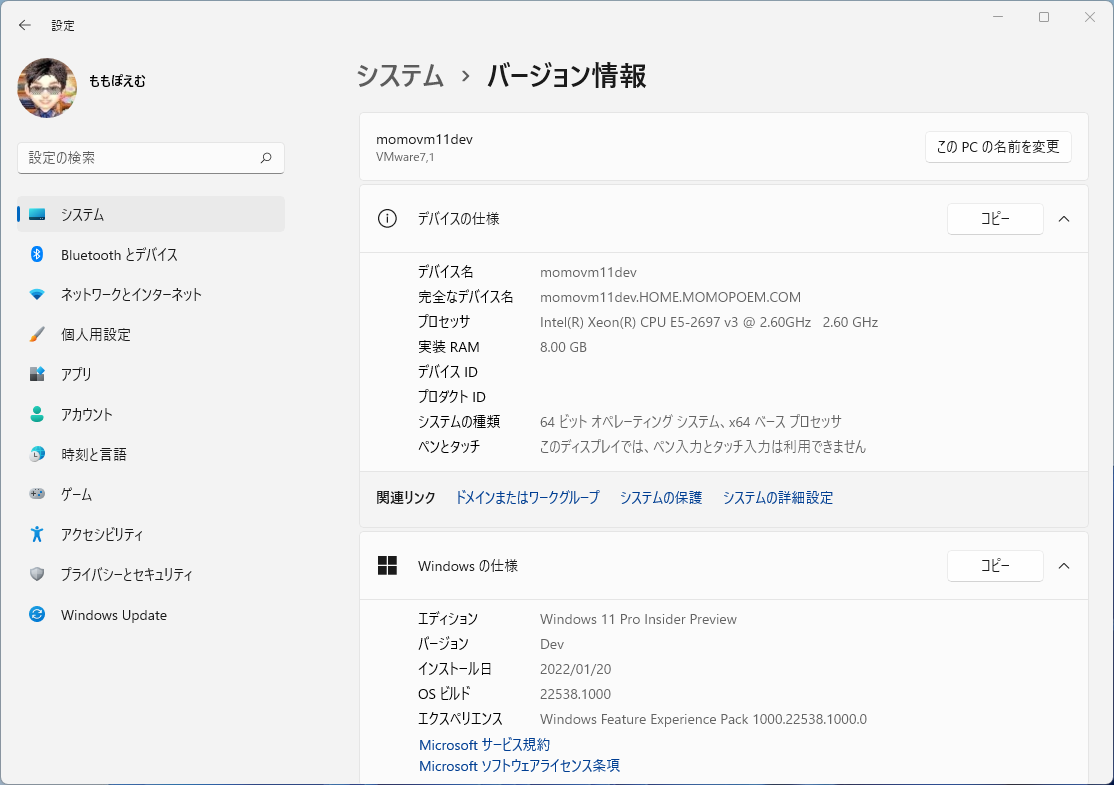Click Windows 11 Pro Insider Preview edition
The height and width of the screenshot is (785, 1114).
pyautogui.click(x=638, y=619)
